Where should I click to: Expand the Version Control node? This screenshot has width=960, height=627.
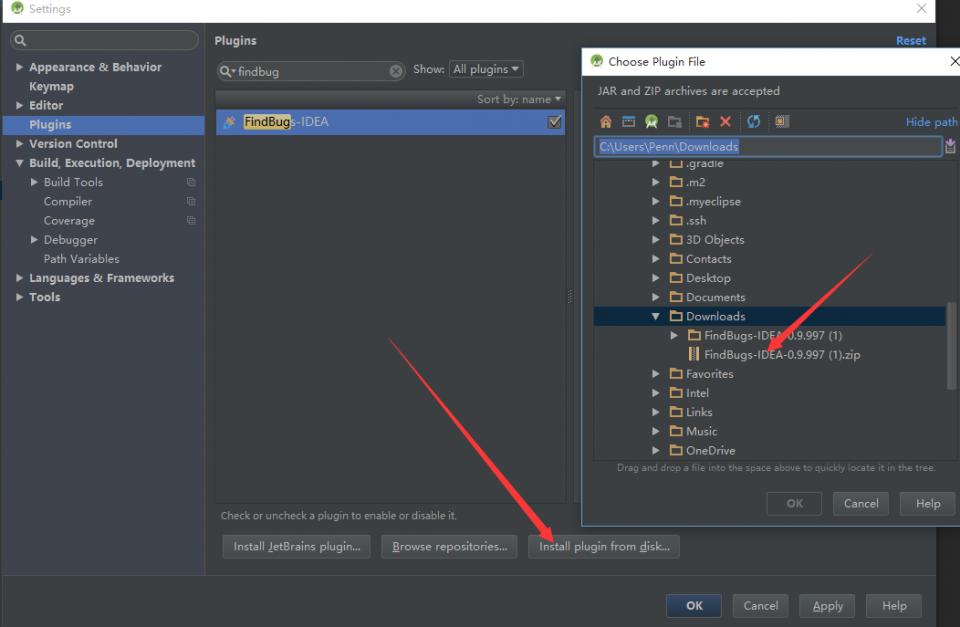coord(19,143)
